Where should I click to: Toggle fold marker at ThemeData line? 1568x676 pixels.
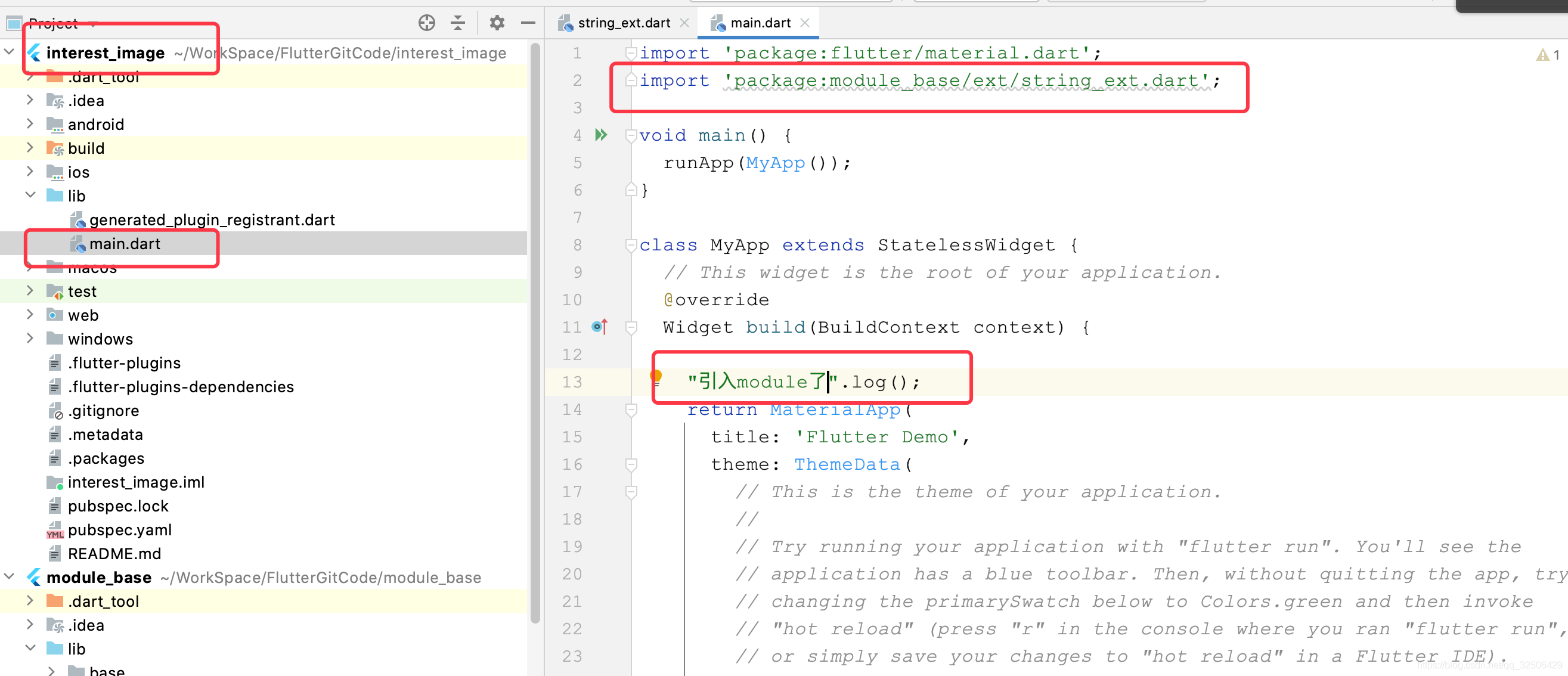click(x=631, y=464)
